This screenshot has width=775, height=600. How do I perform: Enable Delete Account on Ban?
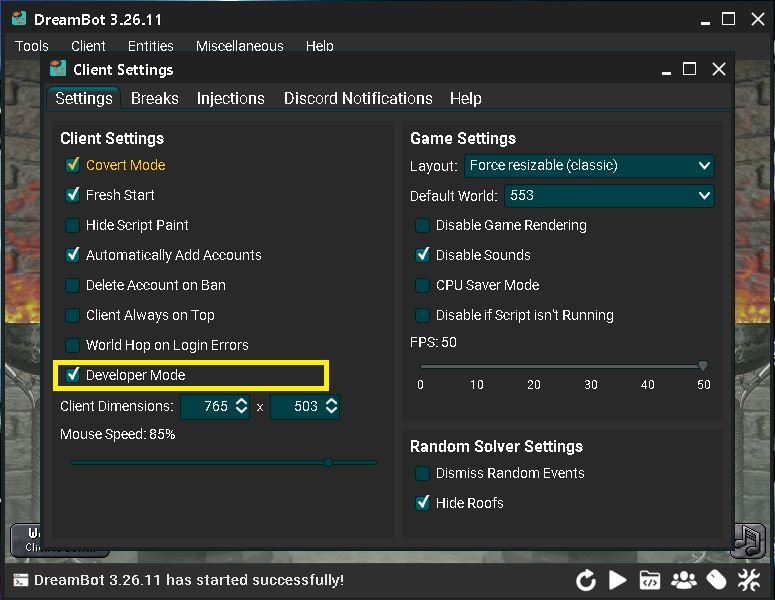pos(73,285)
